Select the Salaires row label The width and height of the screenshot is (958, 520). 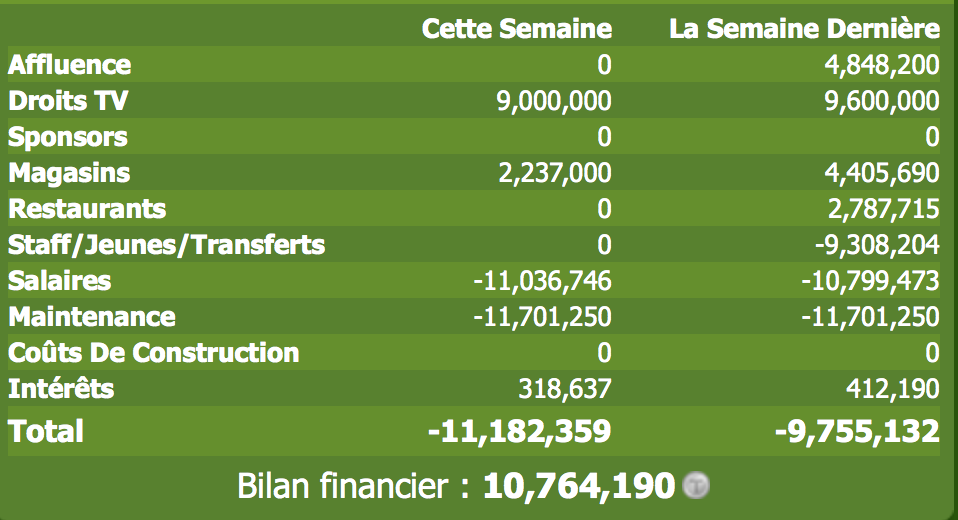59,281
